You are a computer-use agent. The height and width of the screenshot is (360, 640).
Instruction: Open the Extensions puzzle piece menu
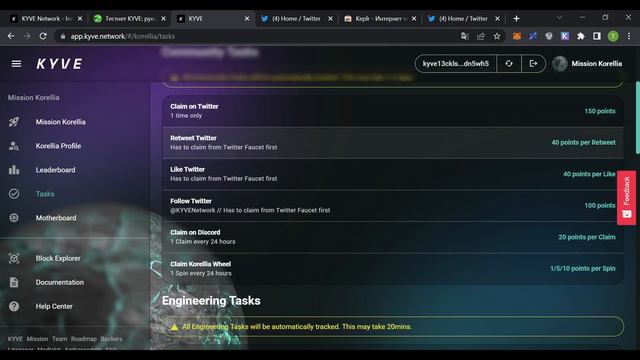(x=581, y=36)
